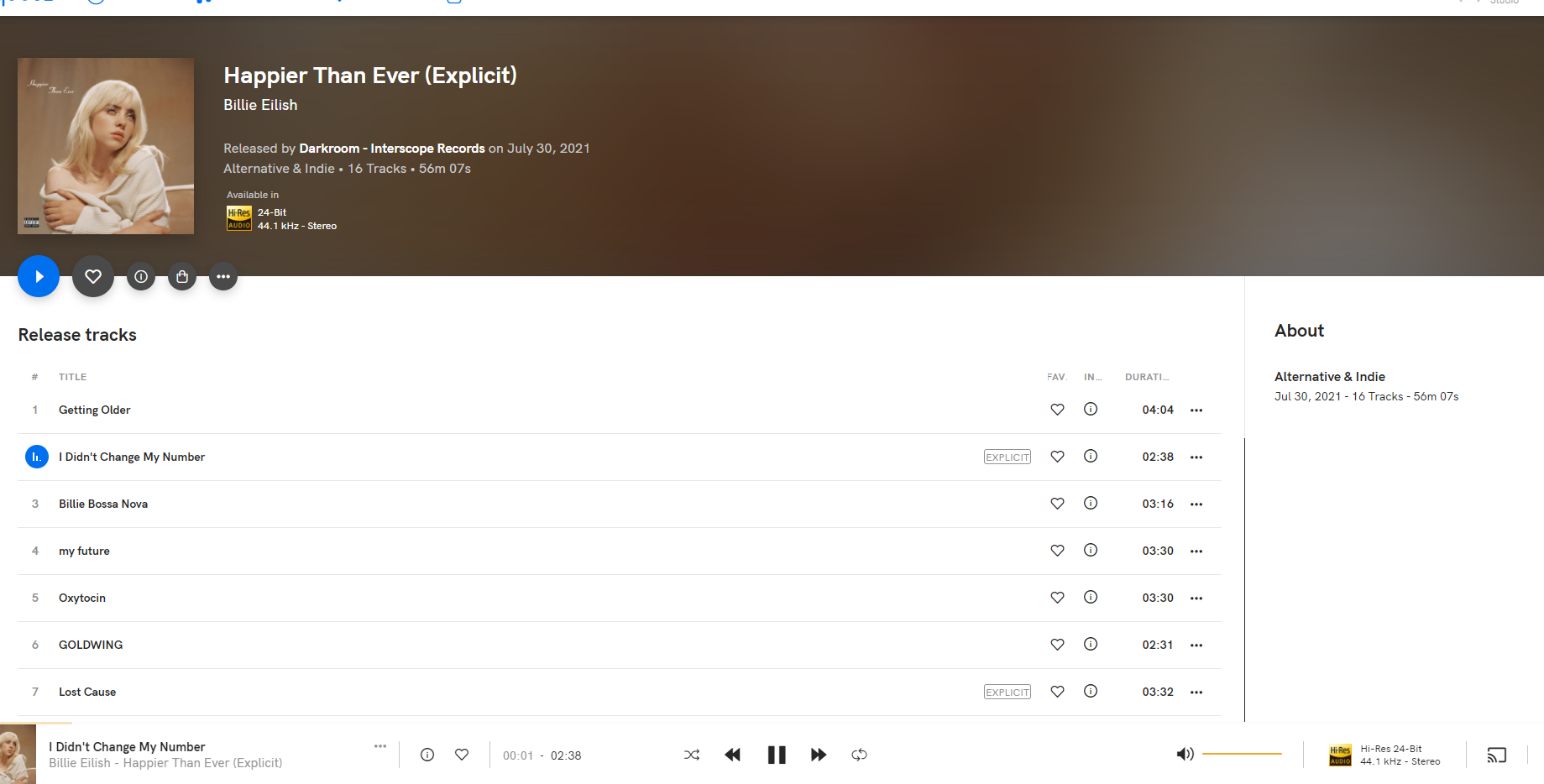This screenshot has height=784, width=1544.
Task: Skip to the next track
Action: coord(819,755)
